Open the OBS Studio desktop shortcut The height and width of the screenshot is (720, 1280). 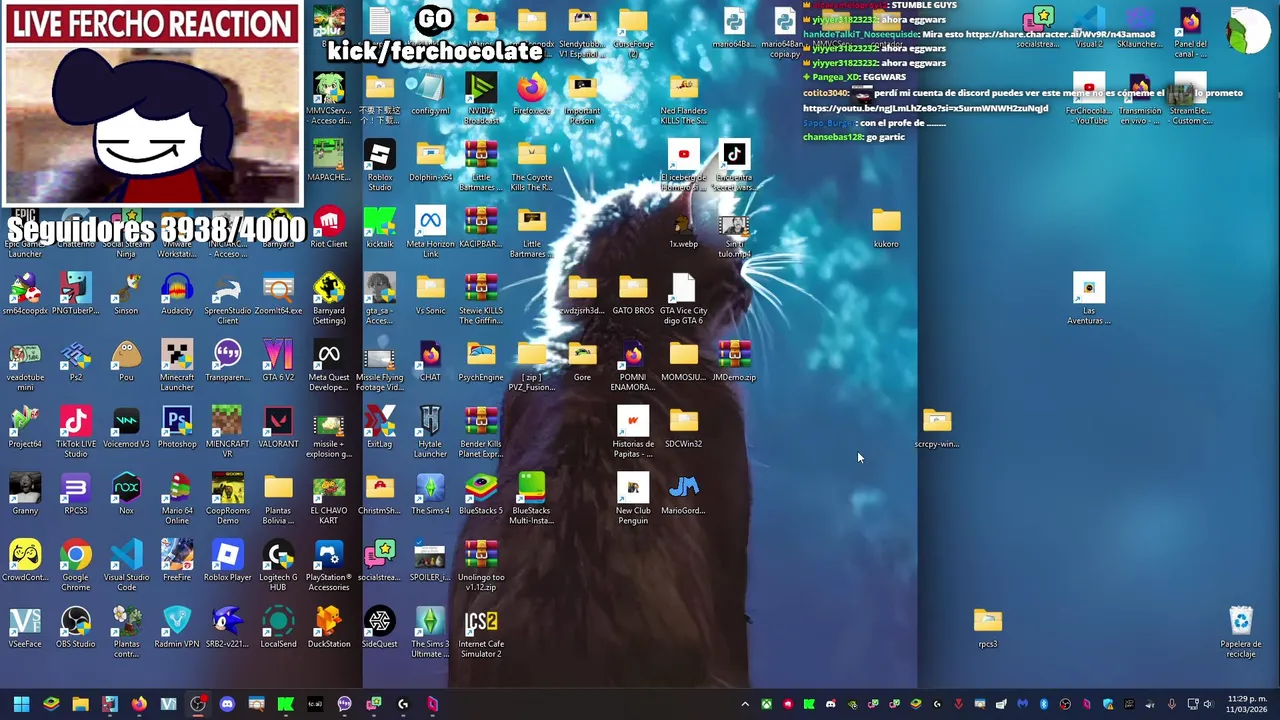(76, 628)
